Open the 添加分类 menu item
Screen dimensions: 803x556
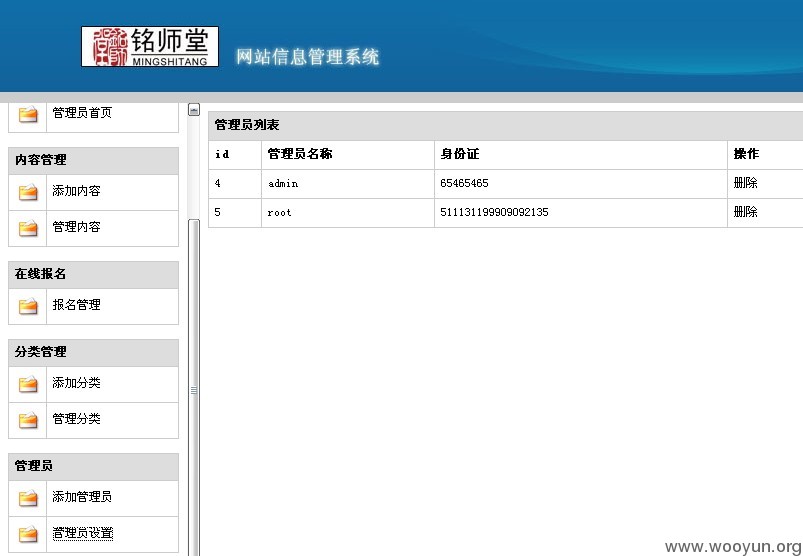(76, 382)
